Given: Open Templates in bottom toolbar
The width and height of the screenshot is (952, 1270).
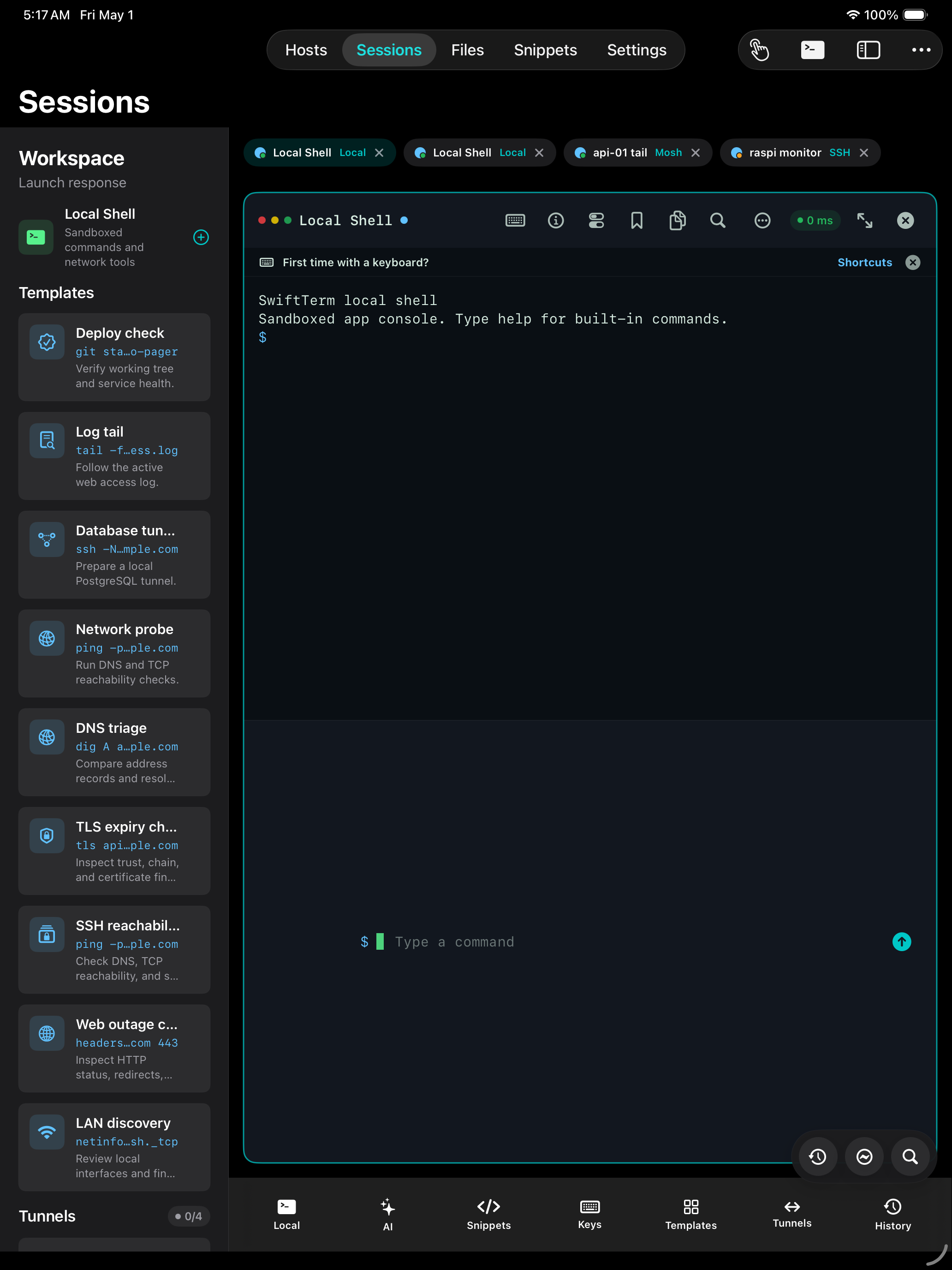Looking at the screenshot, I should [x=690, y=1214].
